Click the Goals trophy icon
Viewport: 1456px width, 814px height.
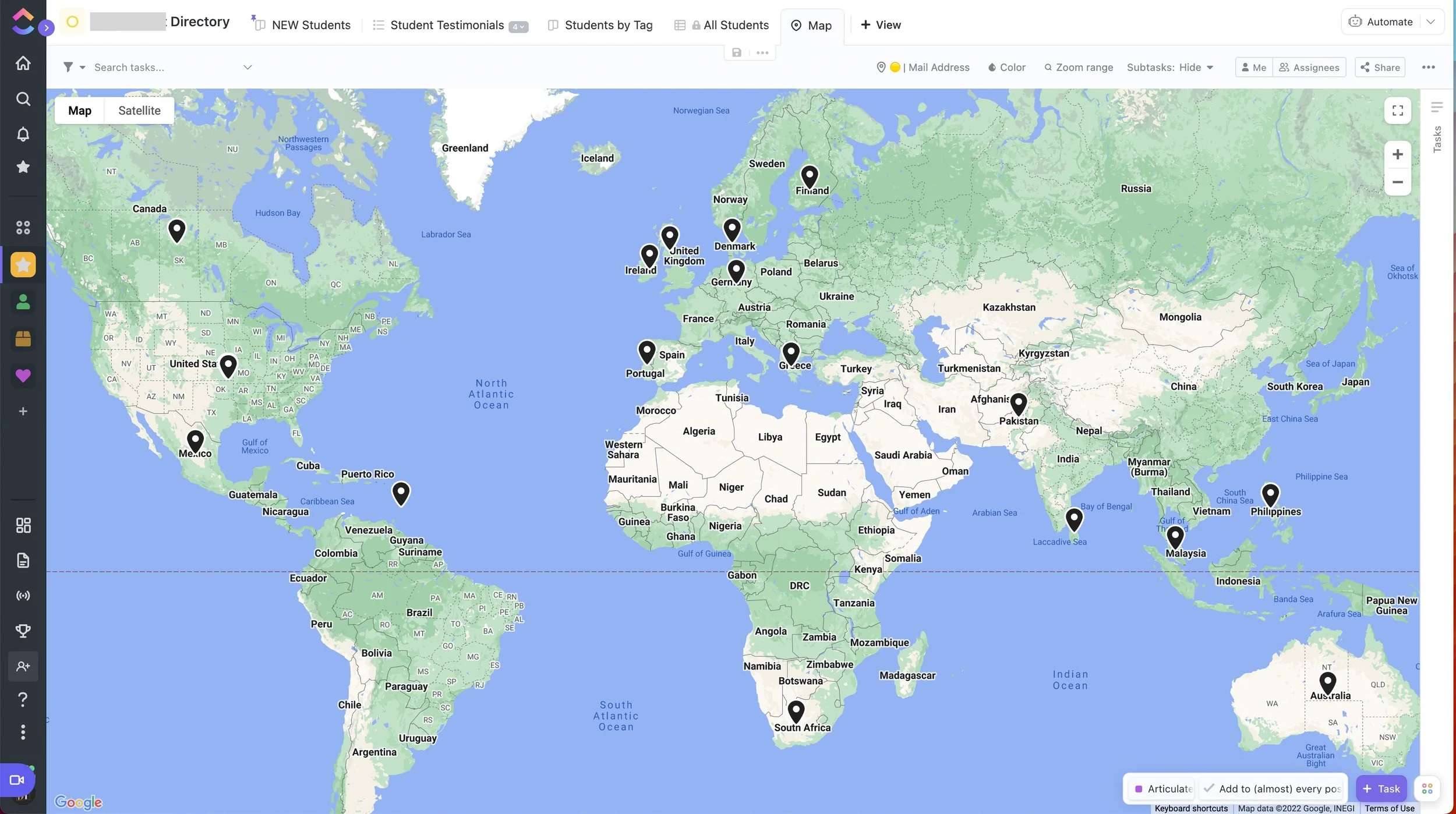pyautogui.click(x=23, y=631)
